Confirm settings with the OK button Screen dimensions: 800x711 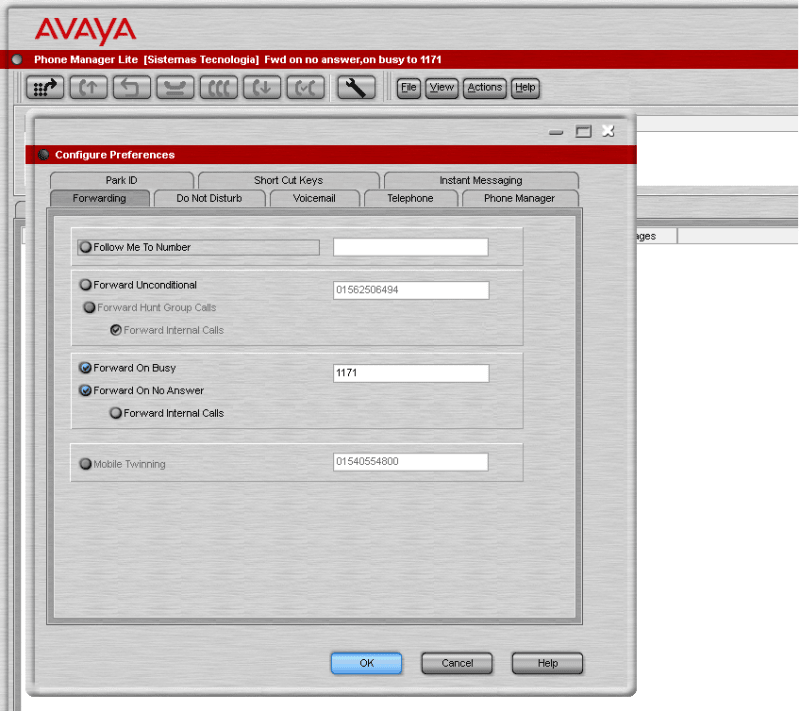pyautogui.click(x=366, y=663)
